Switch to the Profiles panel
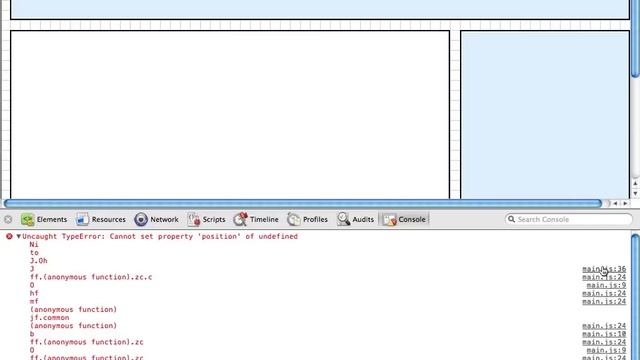The height and width of the screenshot is (360, 640). (x=307, y=220)
